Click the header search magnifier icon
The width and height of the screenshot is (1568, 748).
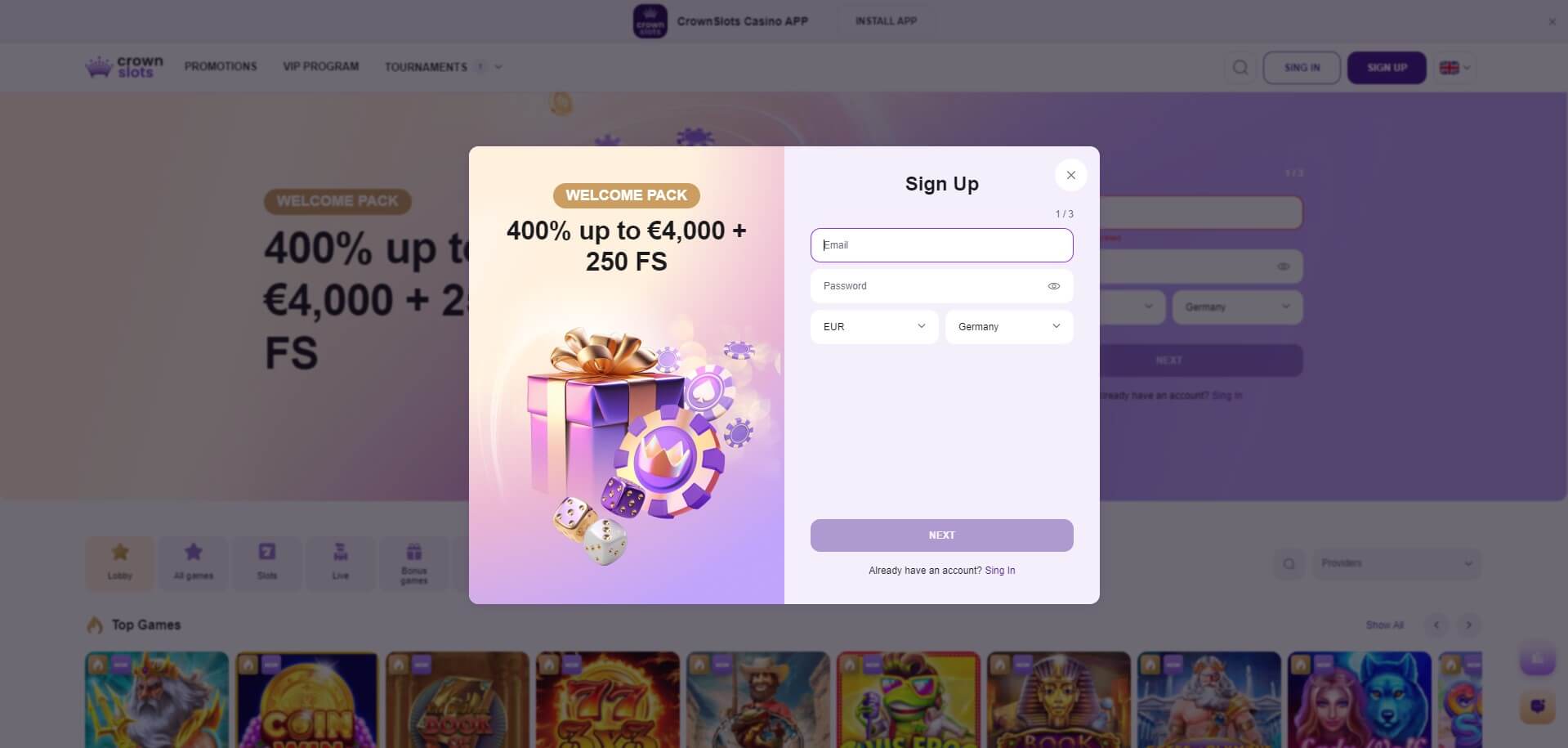point(1240,67)
